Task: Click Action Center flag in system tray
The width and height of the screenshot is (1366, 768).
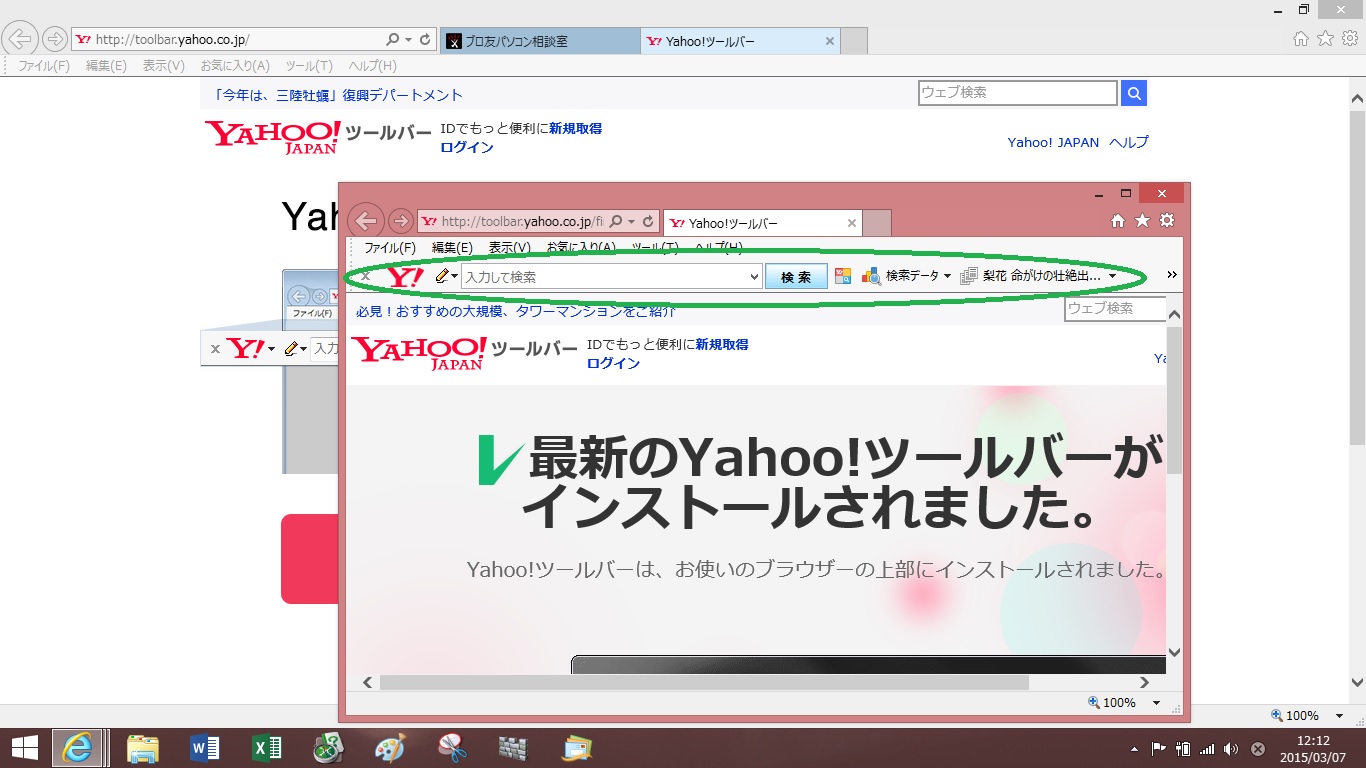Action: pos(1159,748)
